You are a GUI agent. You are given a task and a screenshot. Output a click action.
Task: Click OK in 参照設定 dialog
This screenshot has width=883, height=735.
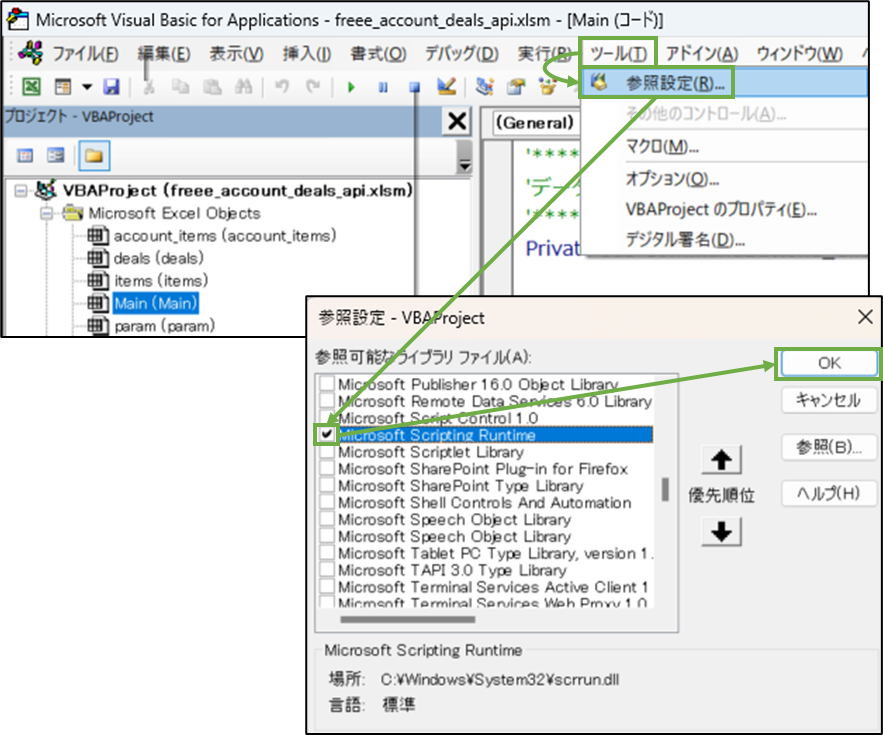pyautogui.click(x=829, y=363)
